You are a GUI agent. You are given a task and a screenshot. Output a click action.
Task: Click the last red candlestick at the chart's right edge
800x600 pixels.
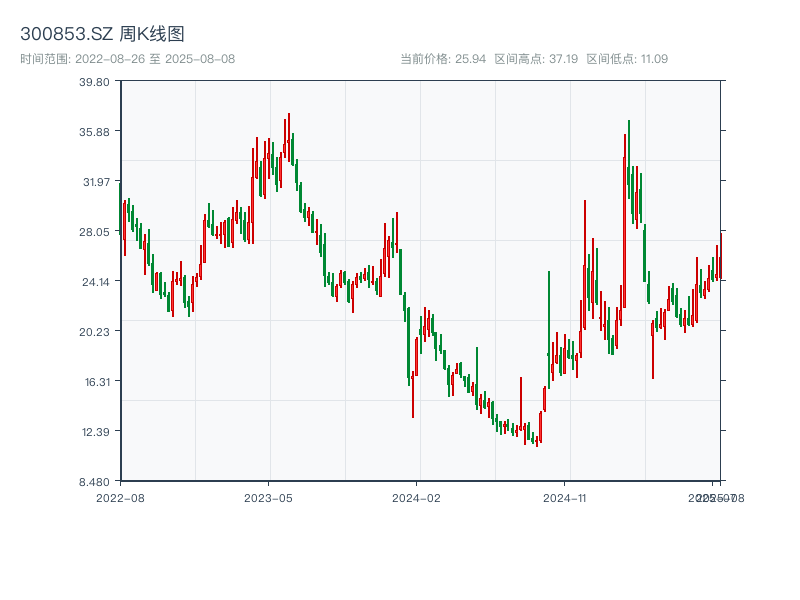tap(721, 256)
